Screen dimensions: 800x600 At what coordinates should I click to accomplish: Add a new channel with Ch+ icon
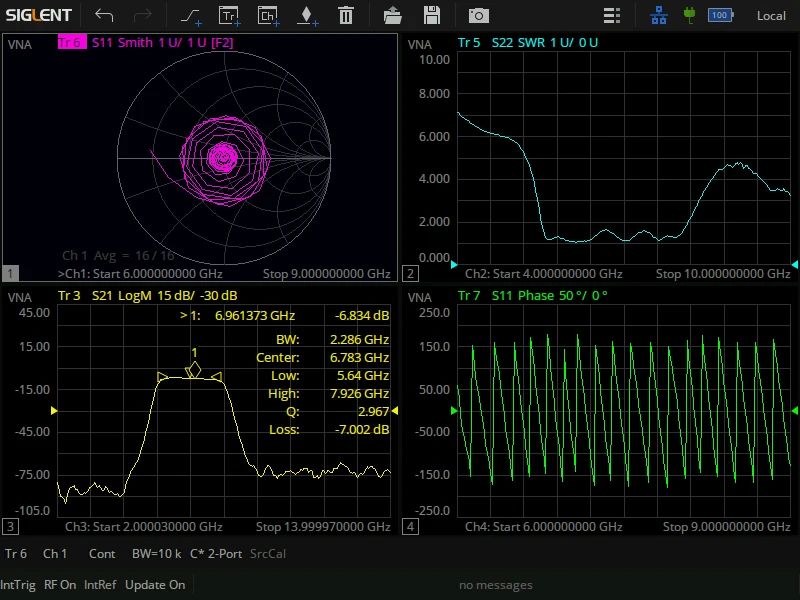[268, 16]
